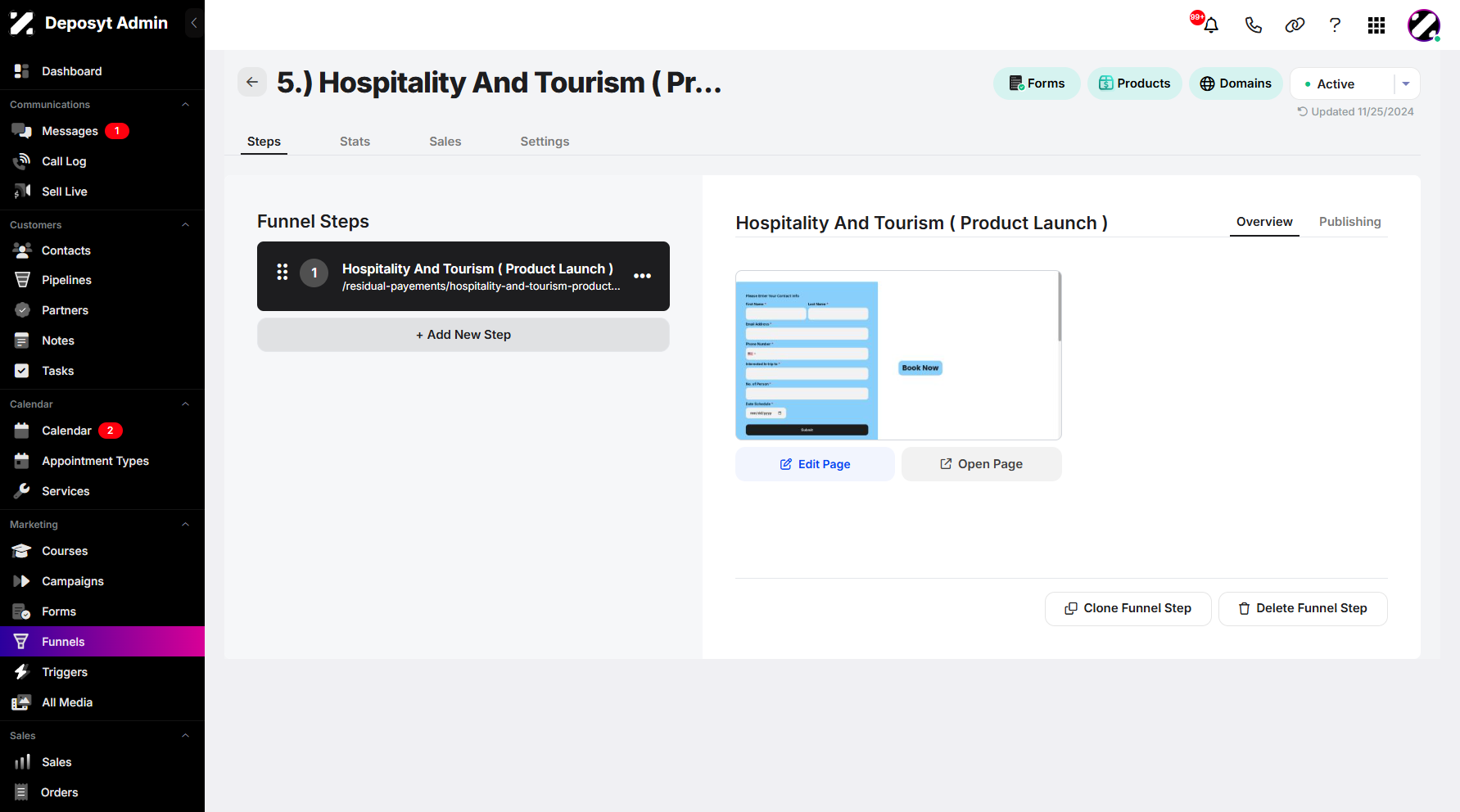The height and width of the screenshot is (812, 1460).
Task: Click the phone dialer icon
Action: (x=1253, y=25)
